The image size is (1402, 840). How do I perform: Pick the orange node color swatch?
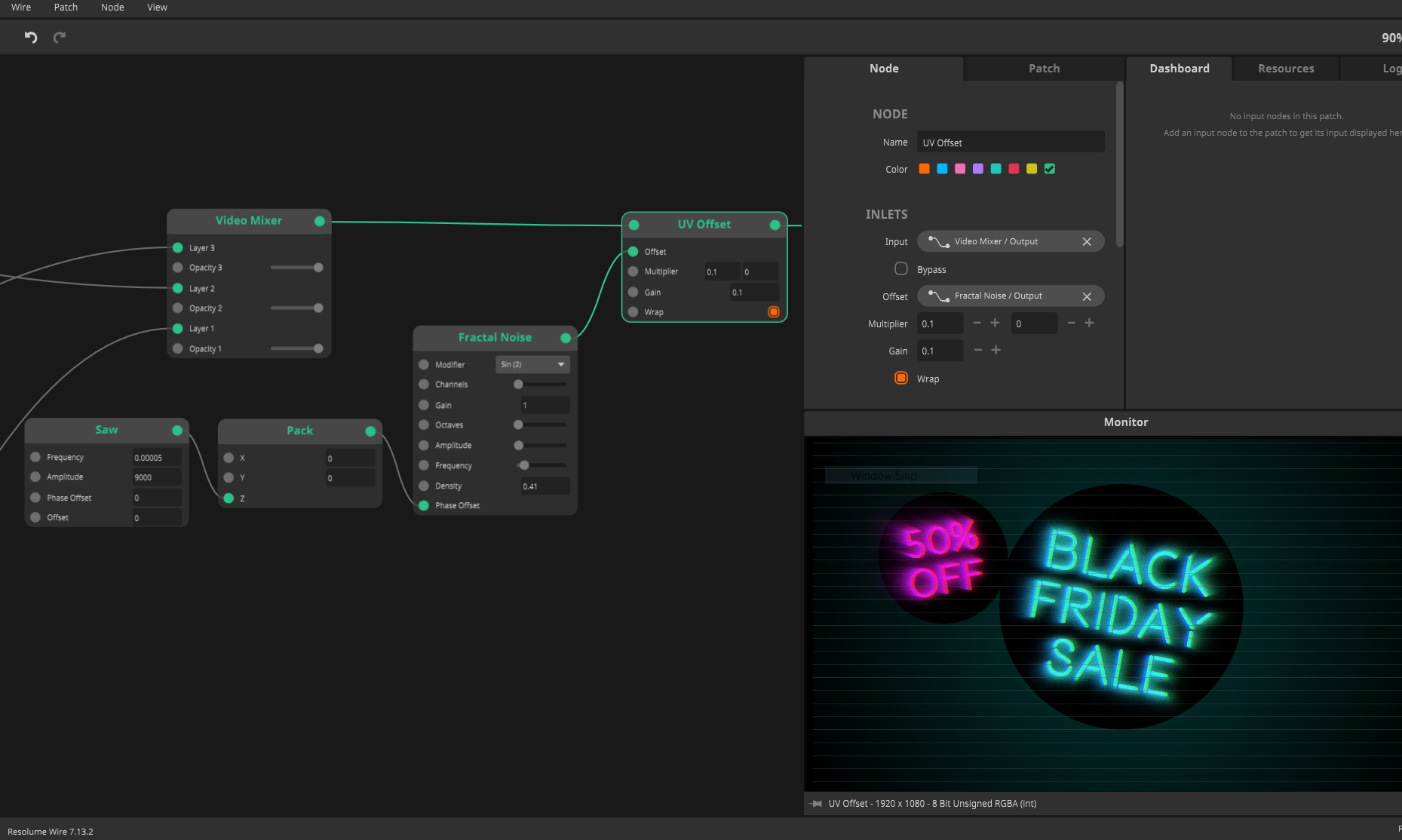click(x=924, y=169)
